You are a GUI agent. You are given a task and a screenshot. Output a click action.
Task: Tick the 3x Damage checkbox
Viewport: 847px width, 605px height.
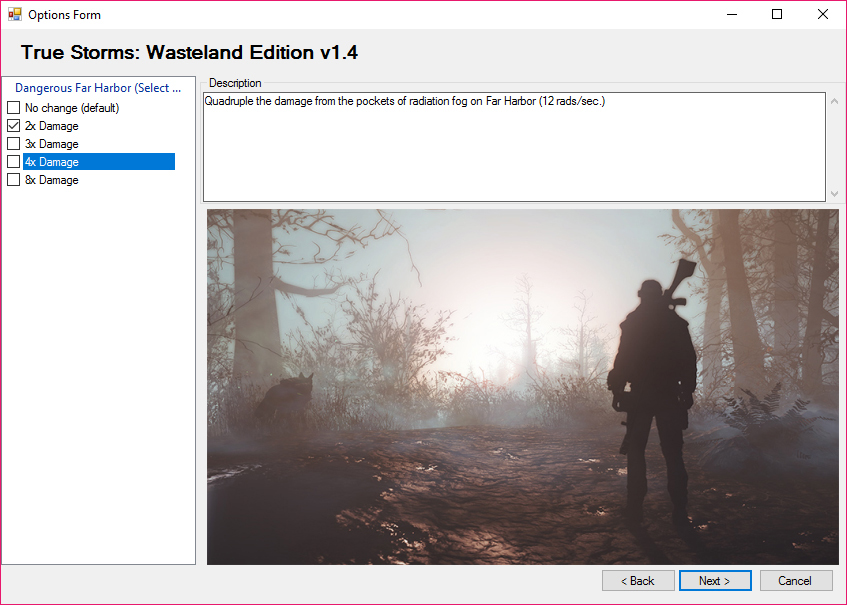pos(14,144)
